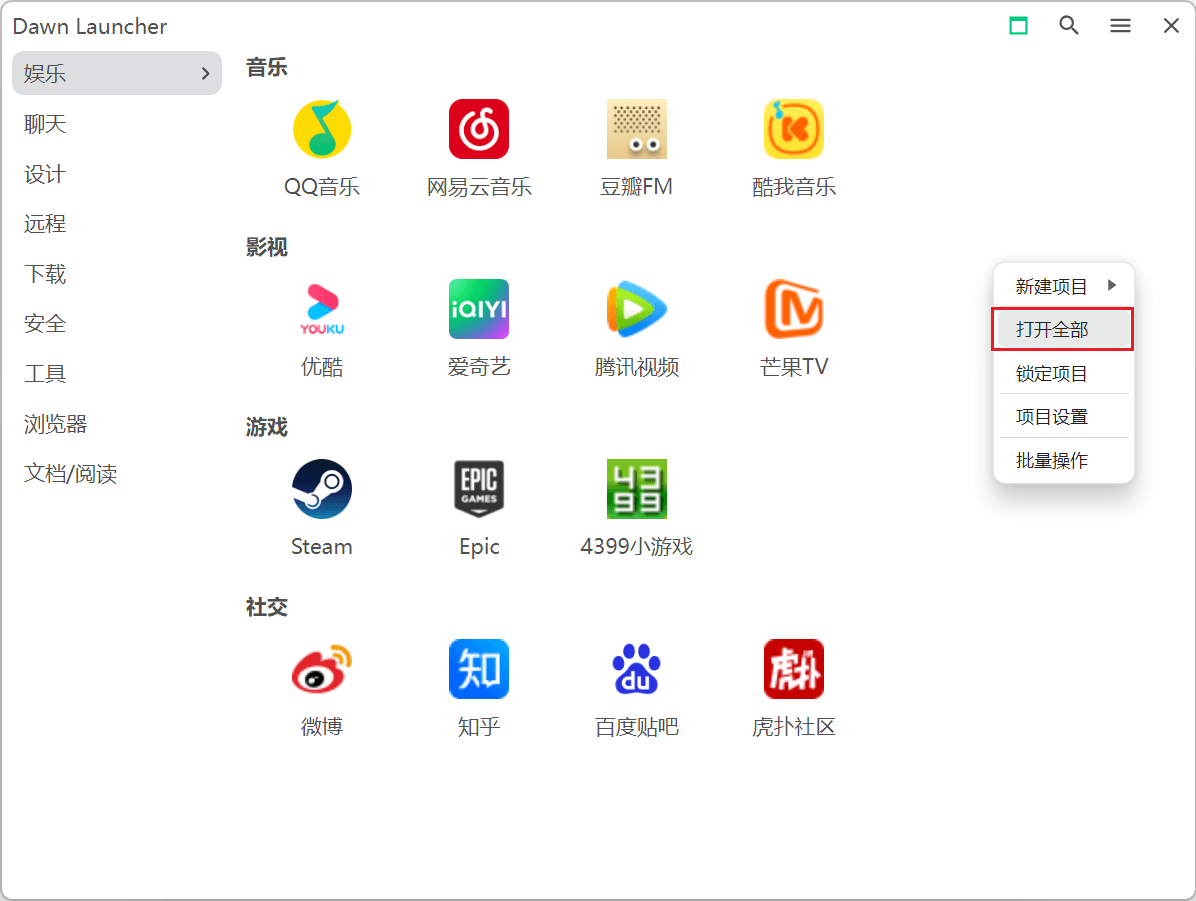Image resolution: width=1196 pixels, height=901 pixels.
Task: Expand the 娱乐 category chevron
Action: [205, 73]
